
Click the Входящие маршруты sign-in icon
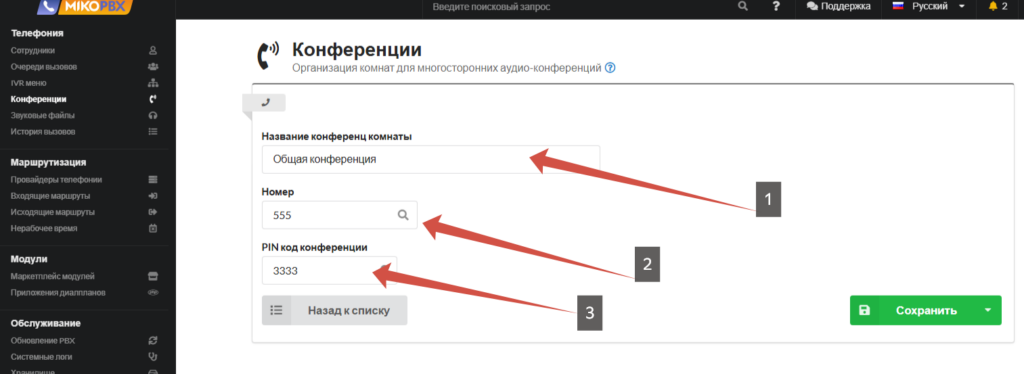(x=153, y=196)
